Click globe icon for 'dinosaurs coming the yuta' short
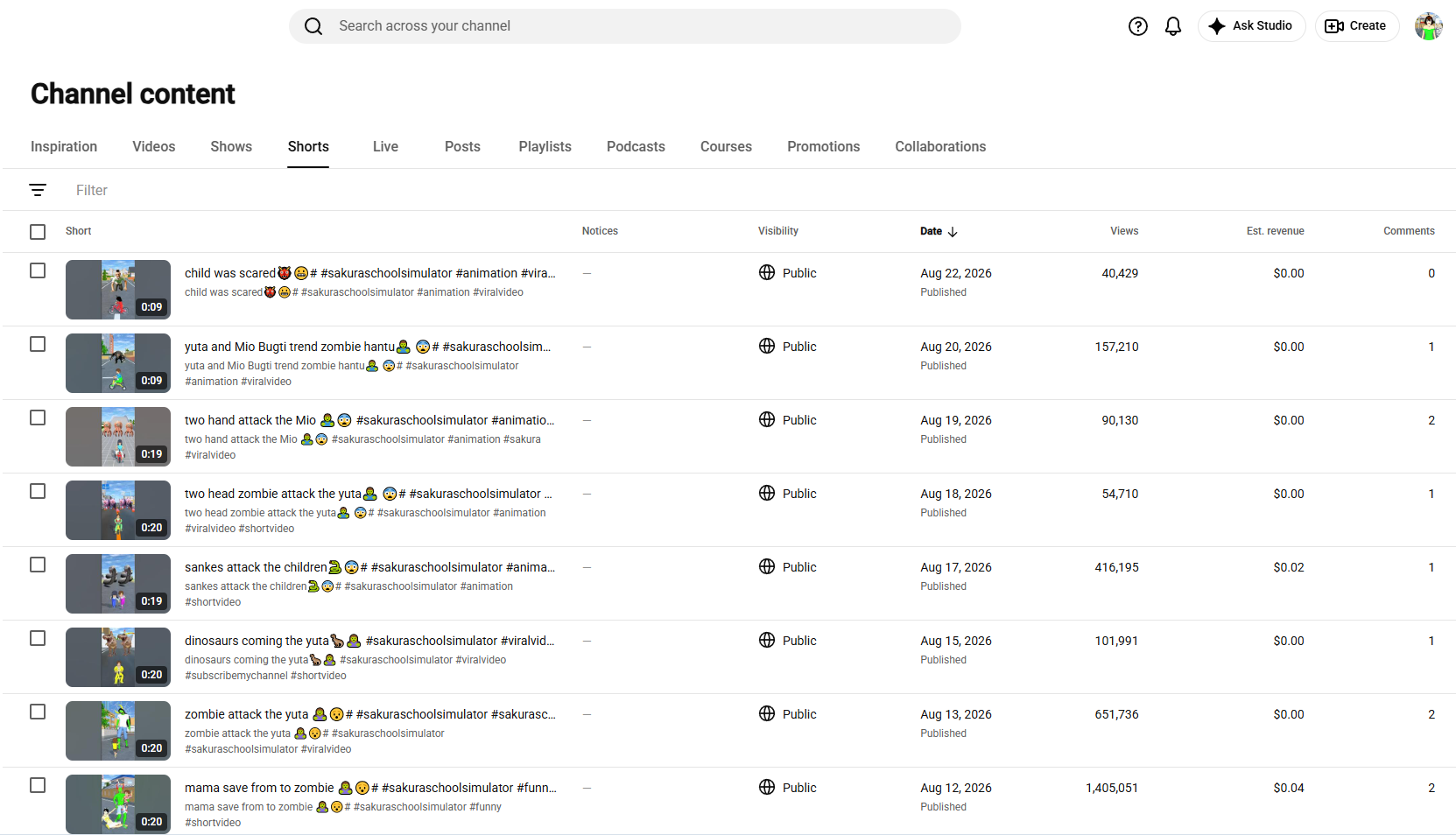This screenshot has width=1456, height=835. 767,640
